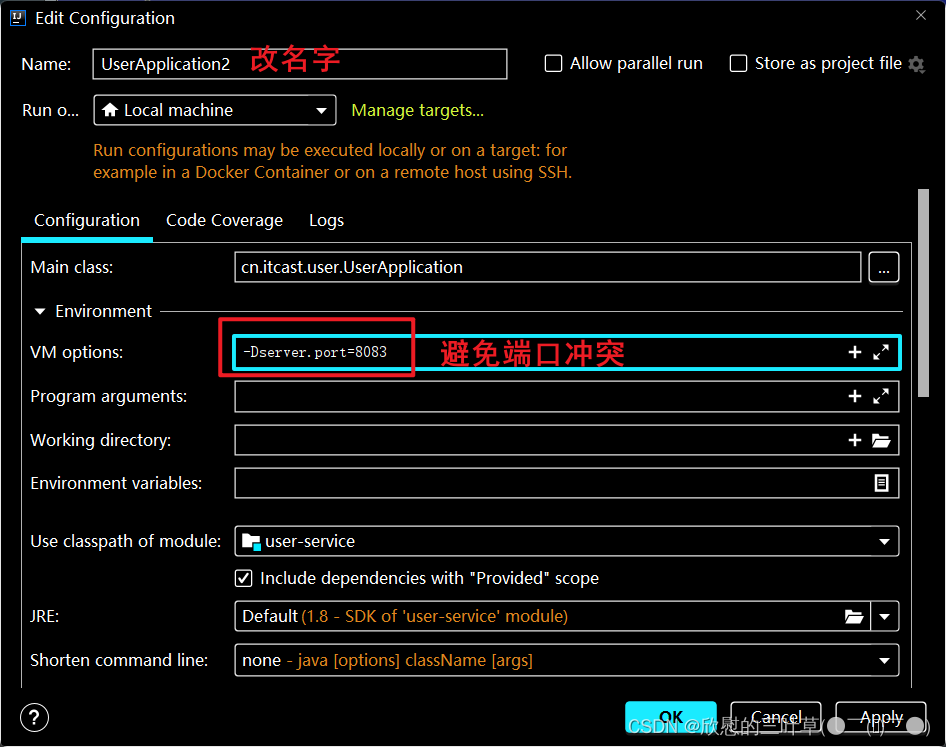Close the Edit Configuration dialog
Screen dimensions: 946x747
[921, 15]
